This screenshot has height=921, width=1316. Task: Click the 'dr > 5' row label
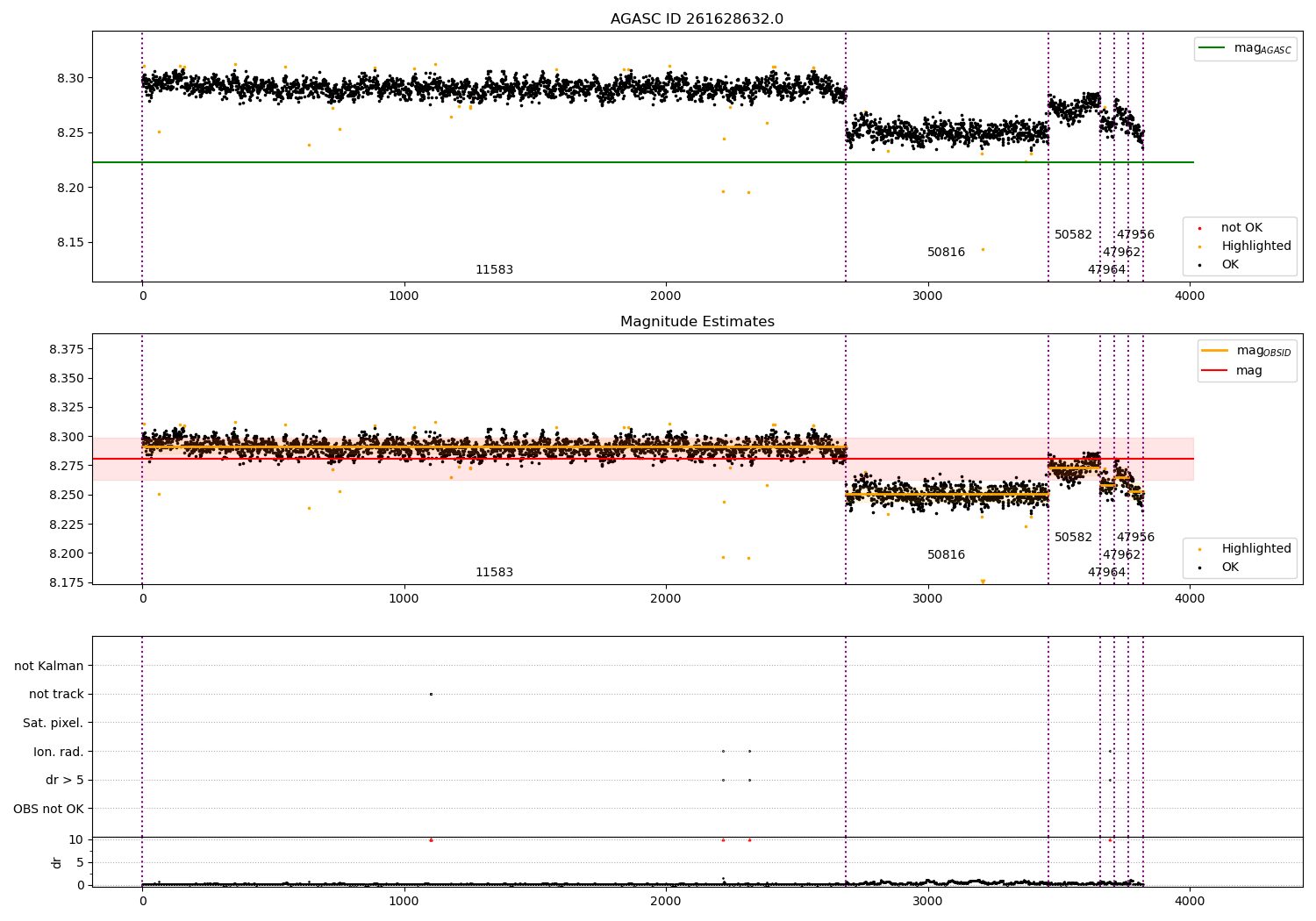(x=65, y=780)
